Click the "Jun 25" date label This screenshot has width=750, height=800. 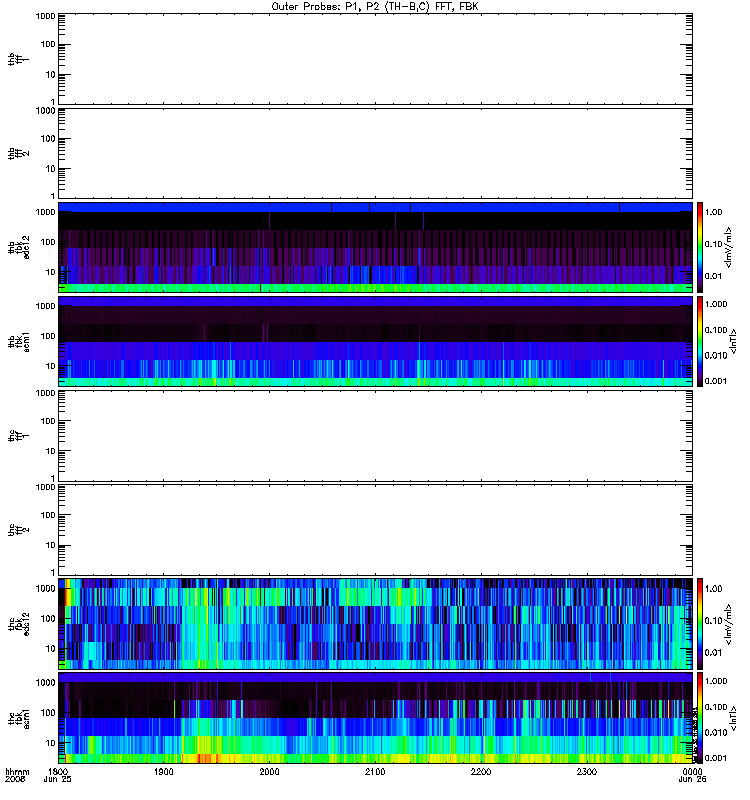pos(57,780)
